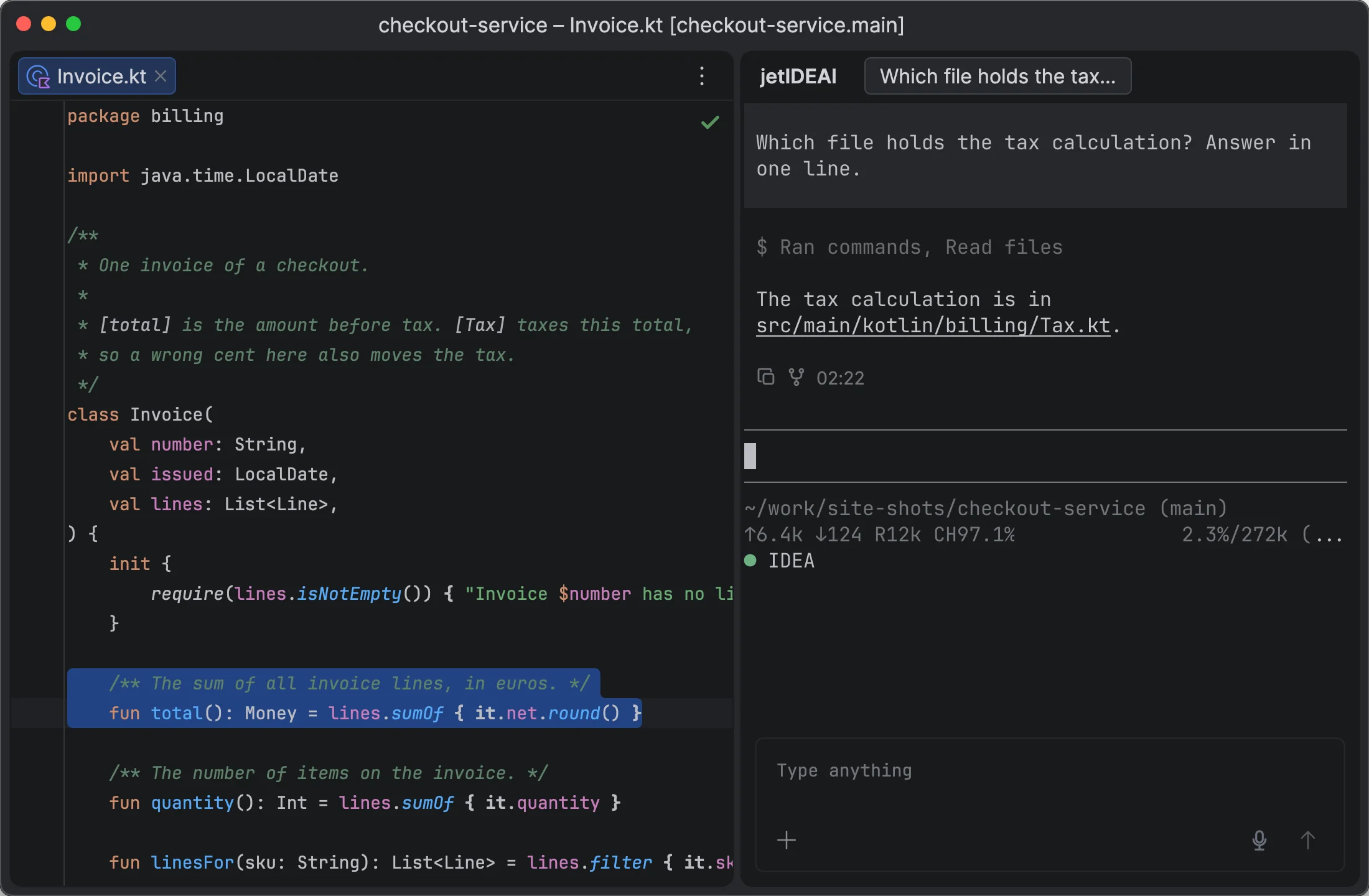Click the 'Which file holds the tax calculation?' prompt message

1045,156
